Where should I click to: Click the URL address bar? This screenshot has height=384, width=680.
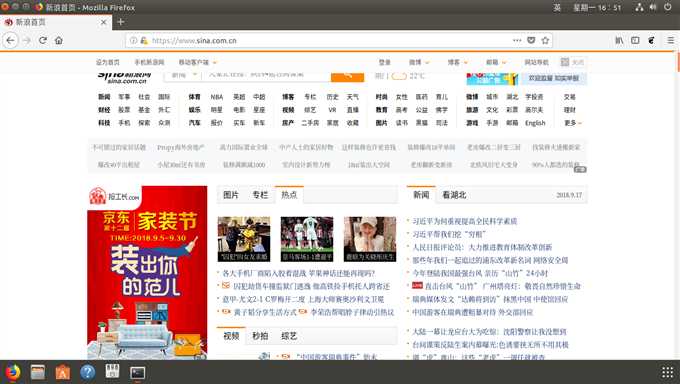[x=330, y=40]
